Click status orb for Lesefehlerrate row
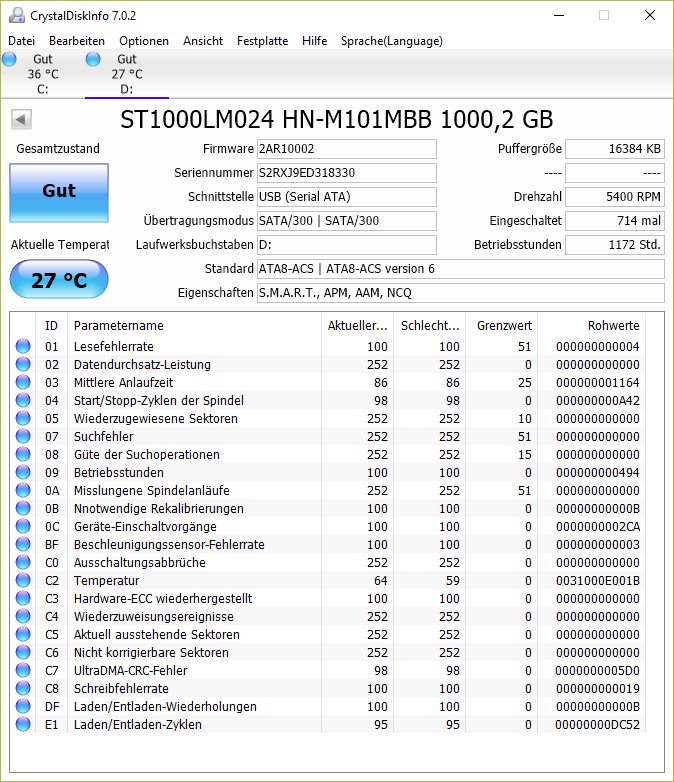 tap(23, 346)
